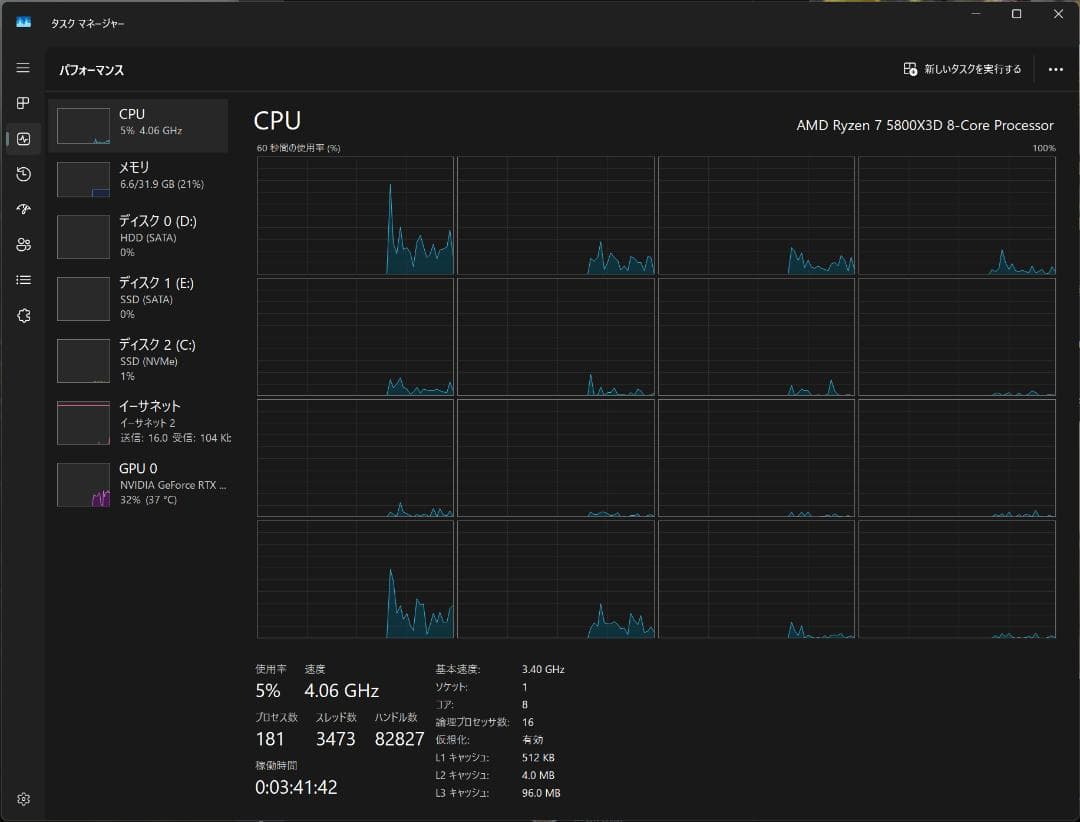
Task: Expand the navigation pane with the hamburger icon
Action: (x=23, y=67)
